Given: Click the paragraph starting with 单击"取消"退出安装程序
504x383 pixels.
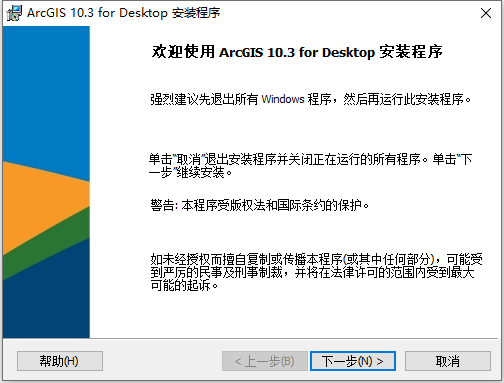Looking at the screenshot, I should pos(310,166).
